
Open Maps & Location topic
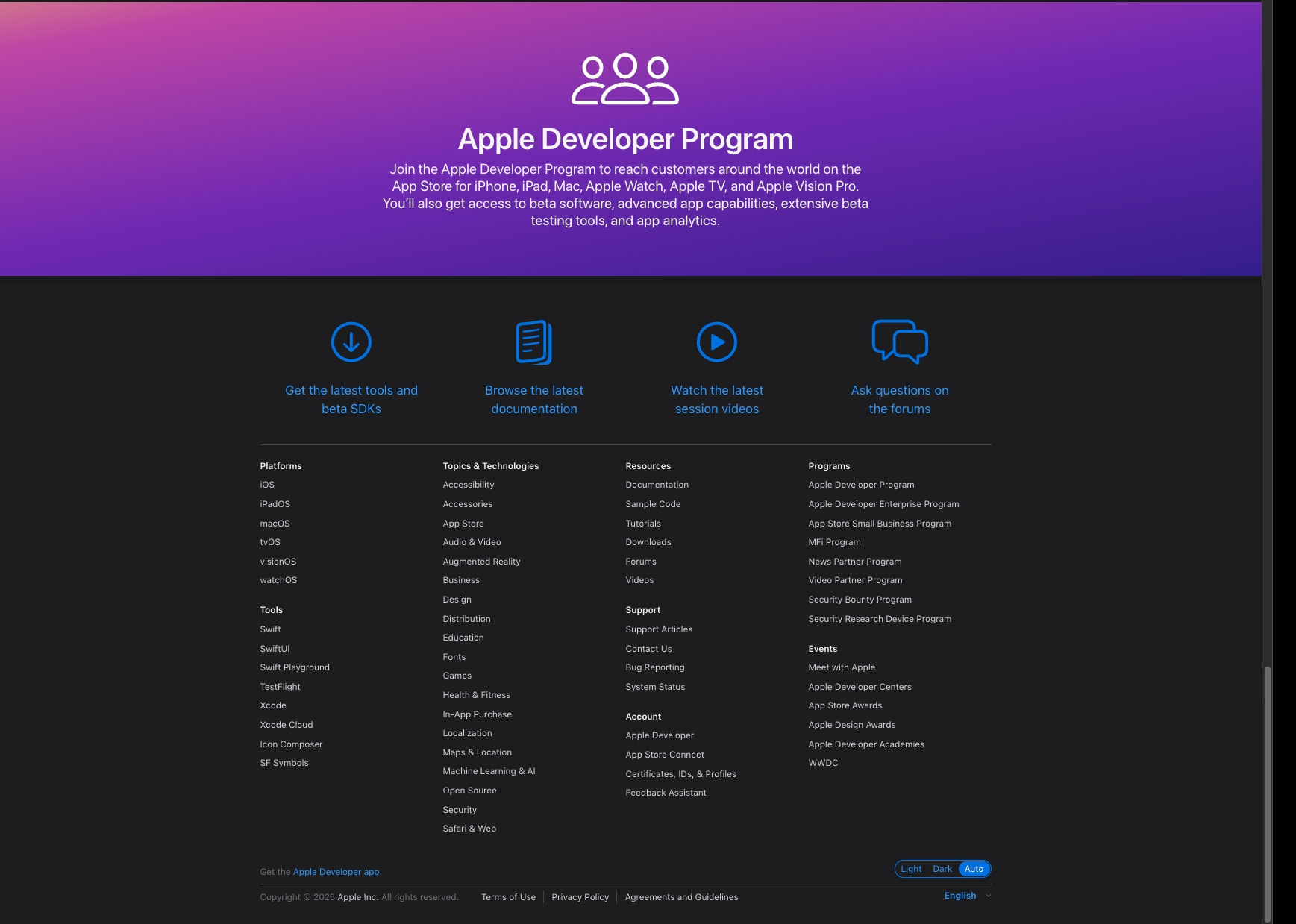[x=477, y=752]
